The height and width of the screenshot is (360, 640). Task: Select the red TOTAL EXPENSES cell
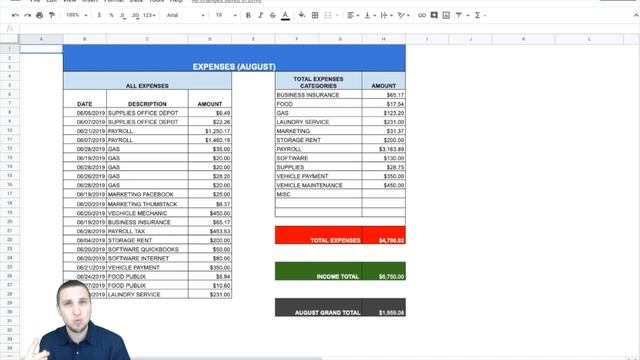click(318, 235)
